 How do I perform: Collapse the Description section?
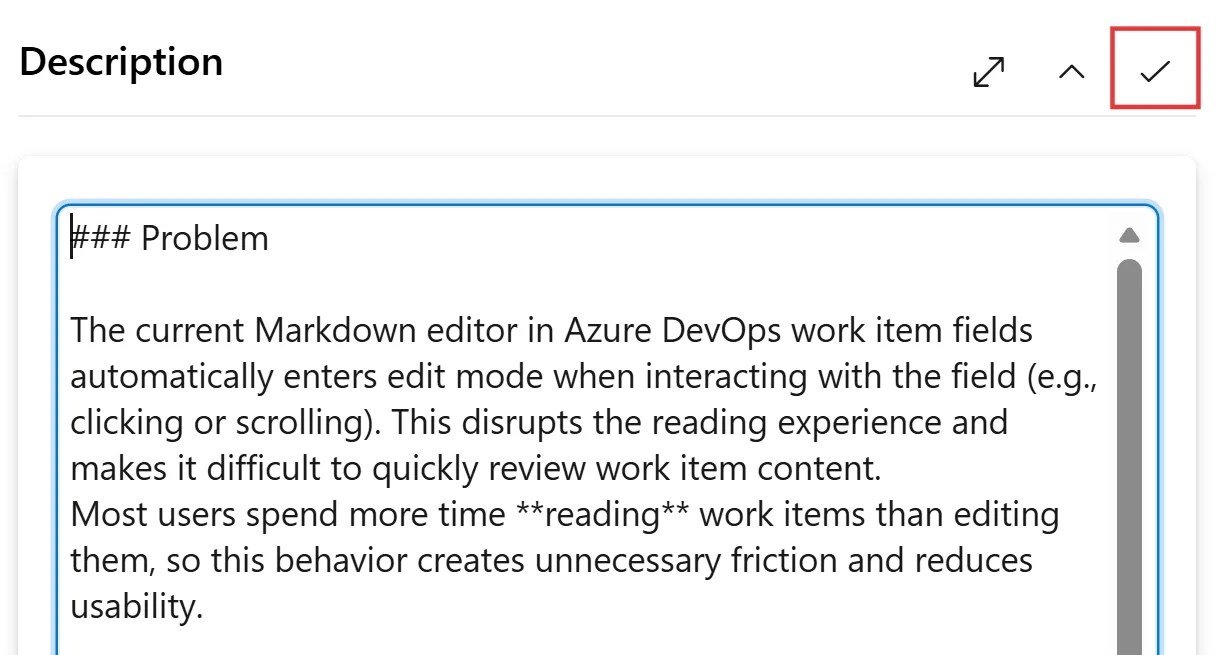click(1071, 71)
